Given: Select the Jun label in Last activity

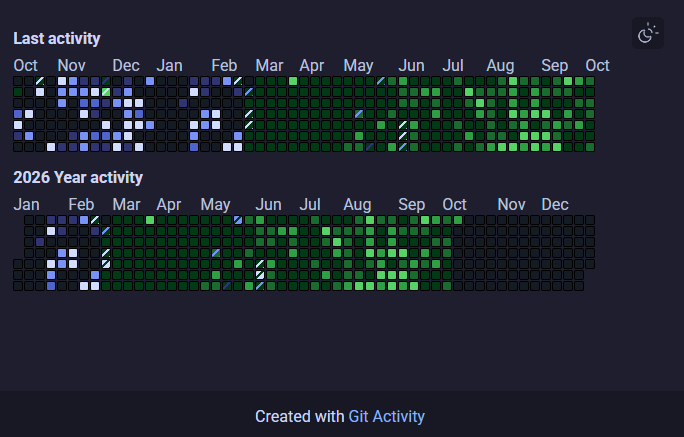Looking at the screenshot, I should [x=411, y=66].
